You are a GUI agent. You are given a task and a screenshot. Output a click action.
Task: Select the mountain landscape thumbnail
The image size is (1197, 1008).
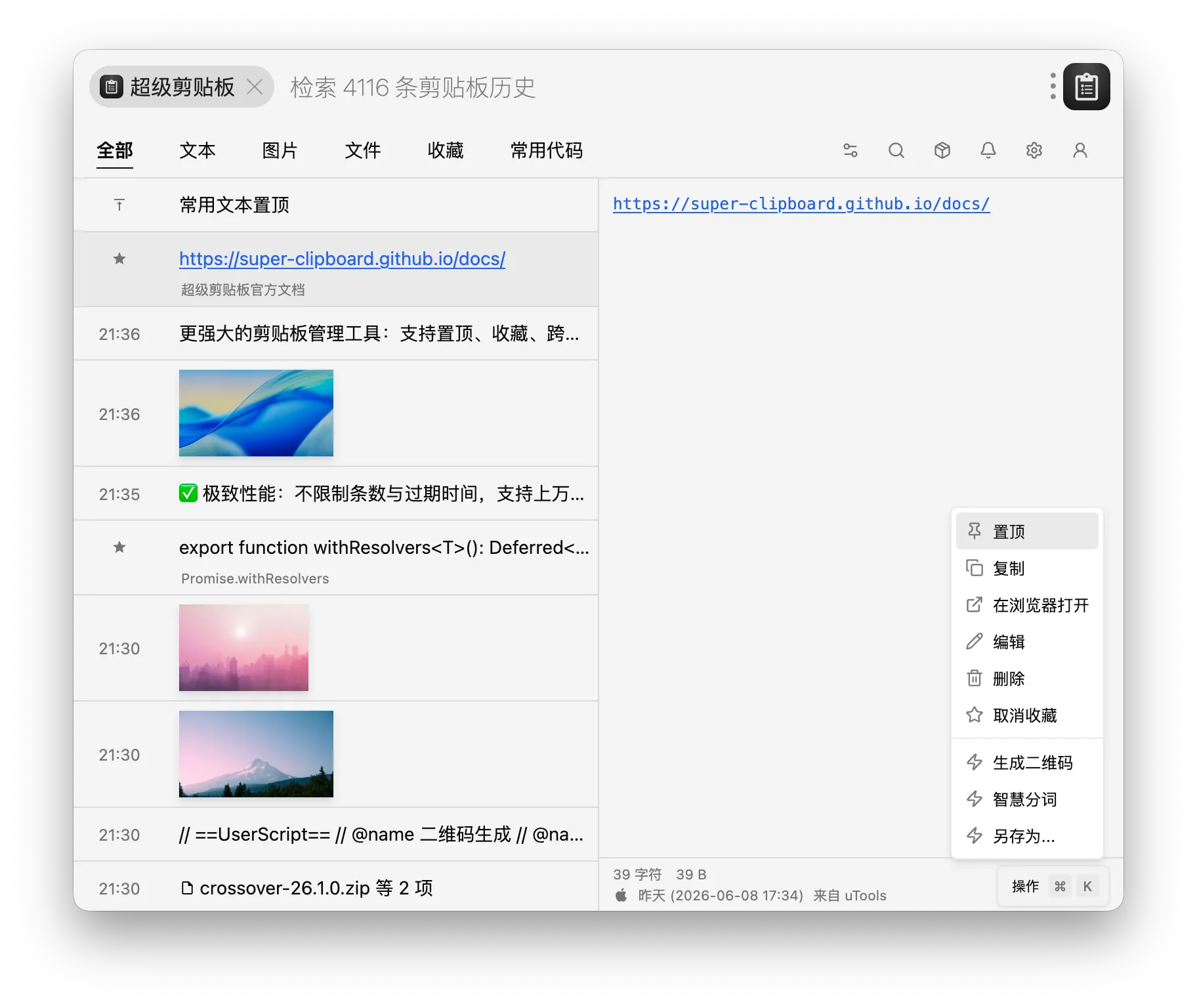click(256, 754)
